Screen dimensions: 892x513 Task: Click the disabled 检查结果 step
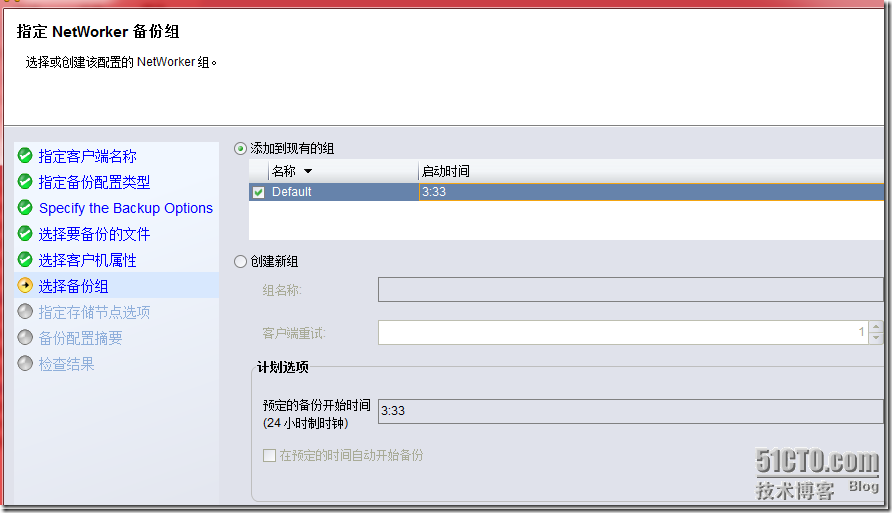point(67,364)
